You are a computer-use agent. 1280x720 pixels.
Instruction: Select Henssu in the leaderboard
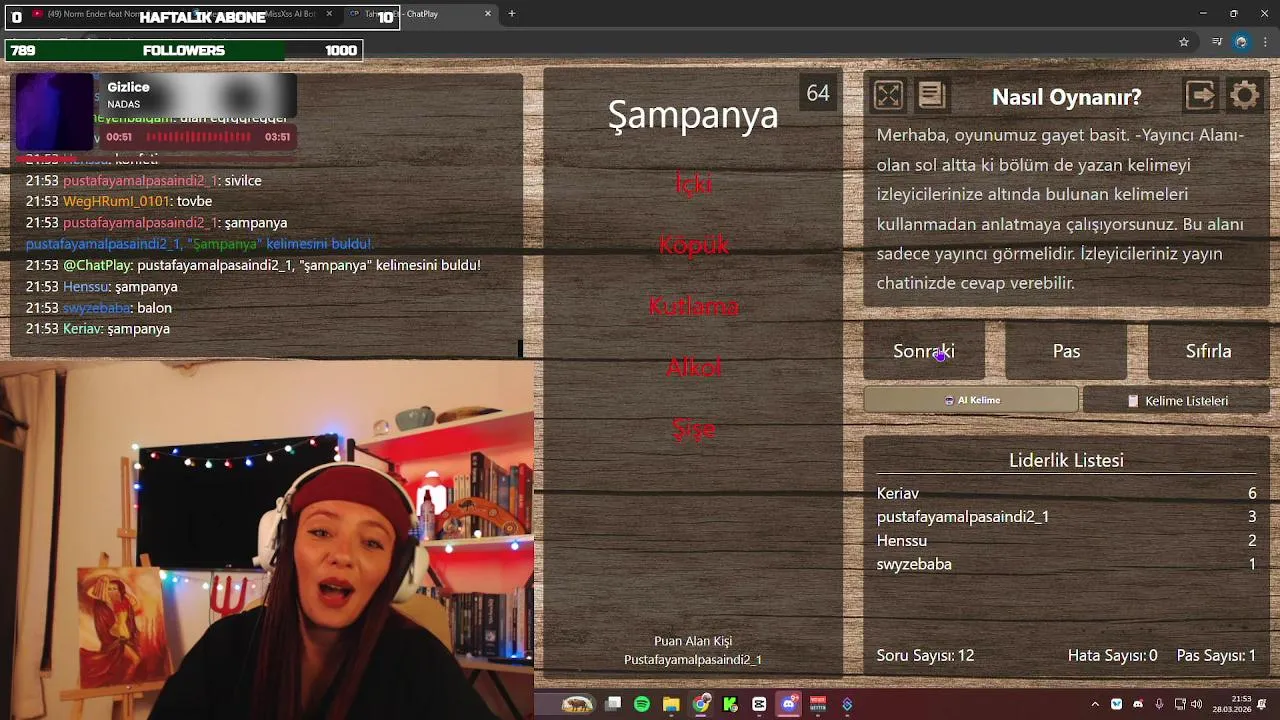pyautogui.click(x=1066, y=540)
